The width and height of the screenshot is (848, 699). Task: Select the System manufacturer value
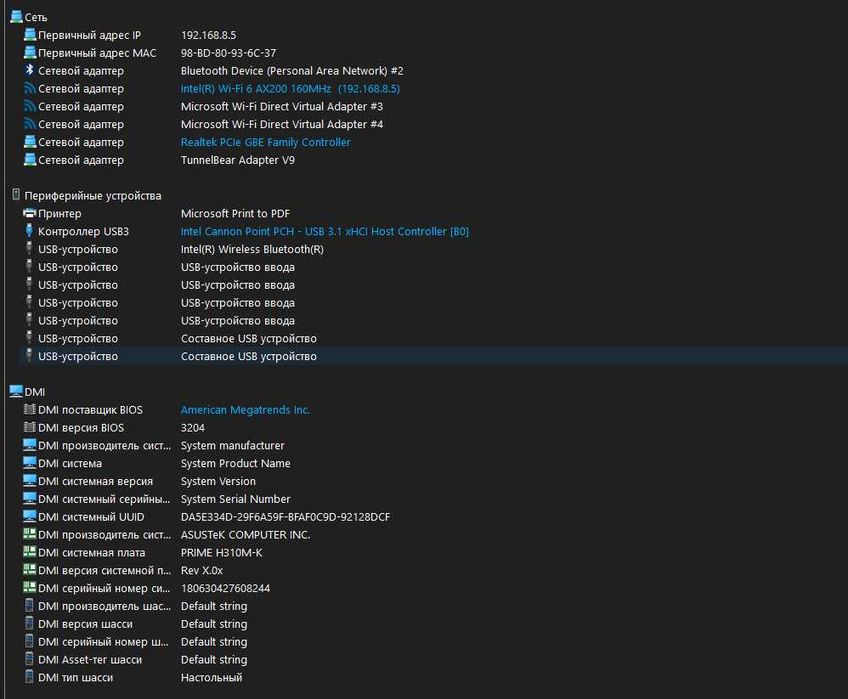click(233, 446)
